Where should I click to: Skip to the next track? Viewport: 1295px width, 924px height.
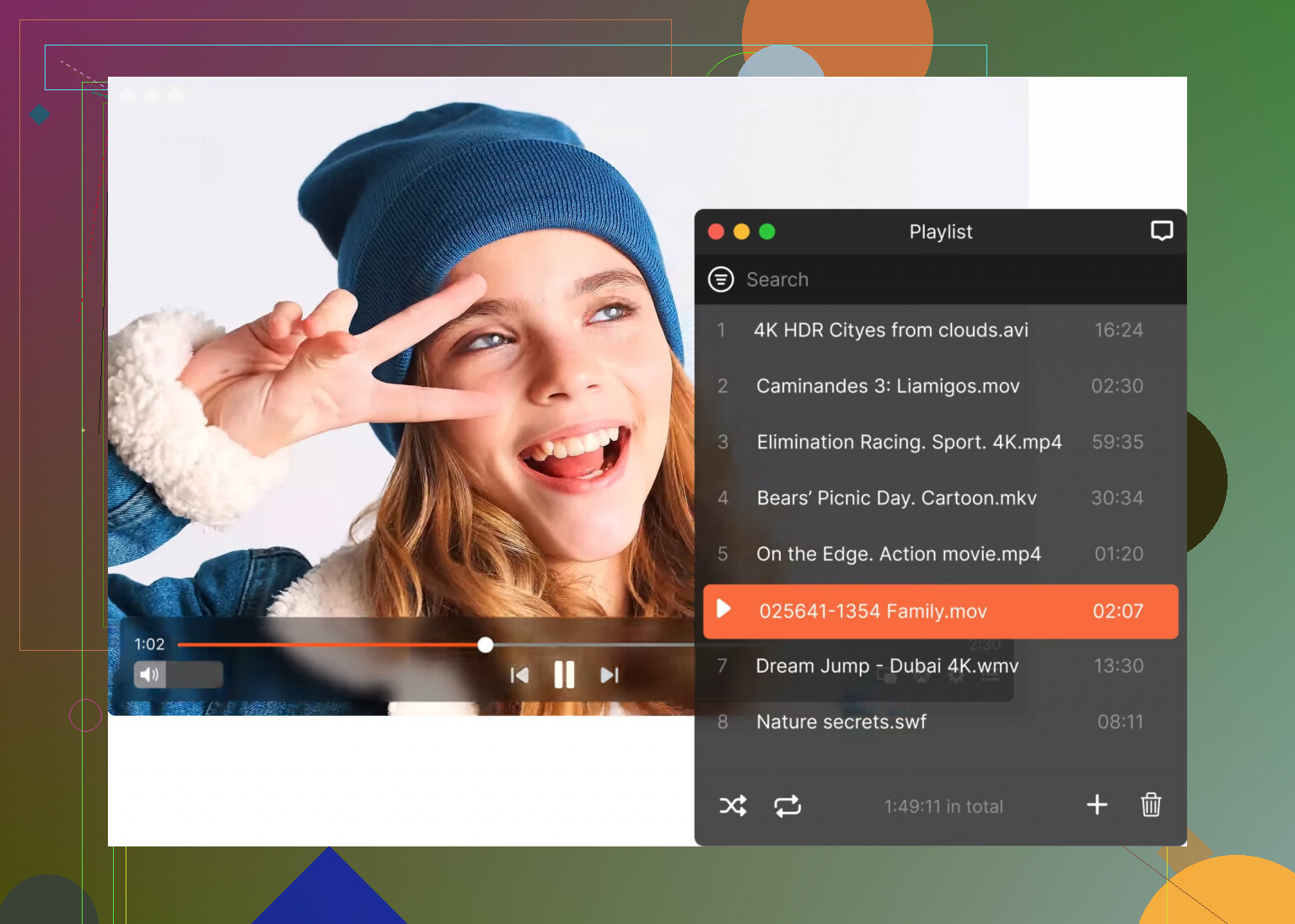[610, 674]
